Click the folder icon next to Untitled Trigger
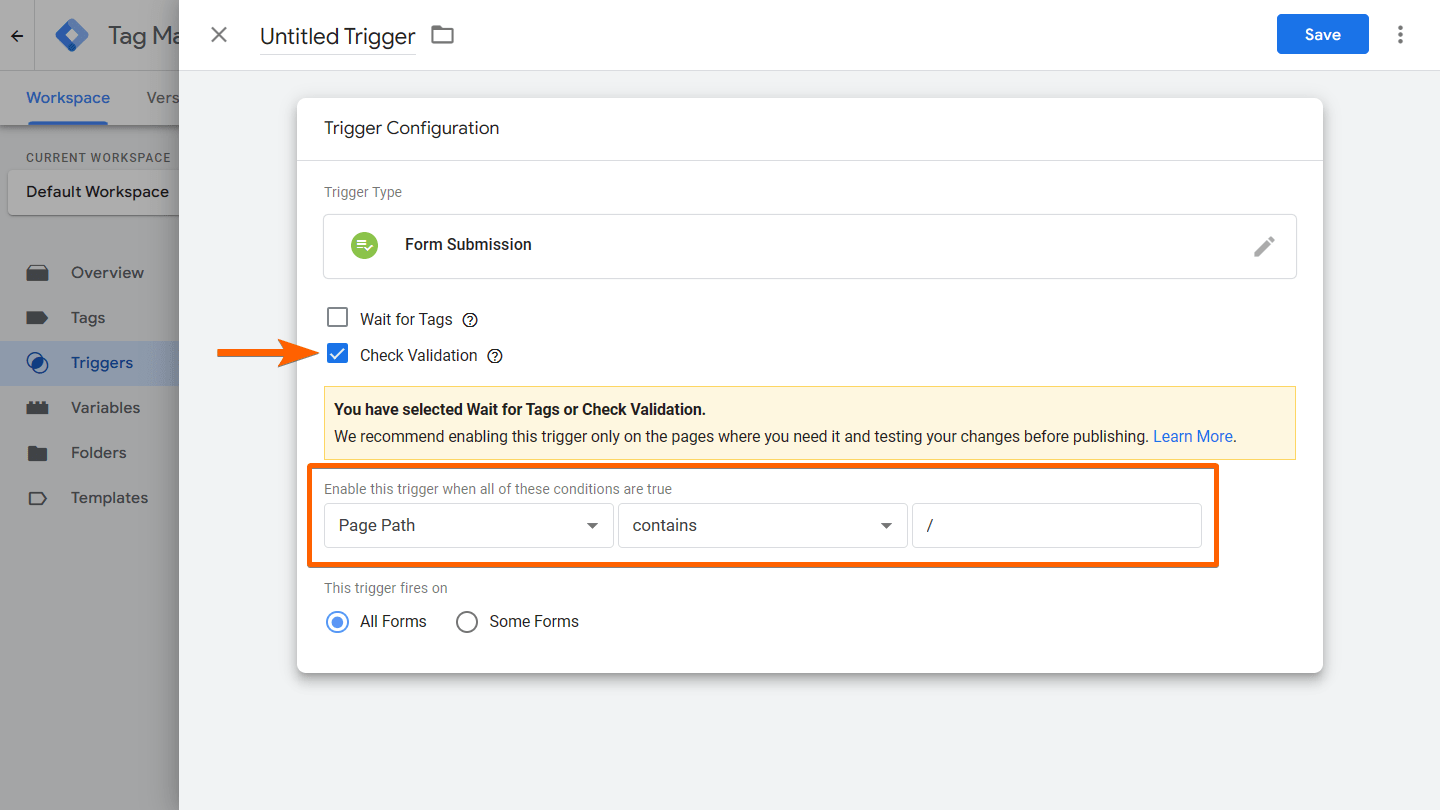The height and width of the screenshot is (810, 1440). point(442,35)
